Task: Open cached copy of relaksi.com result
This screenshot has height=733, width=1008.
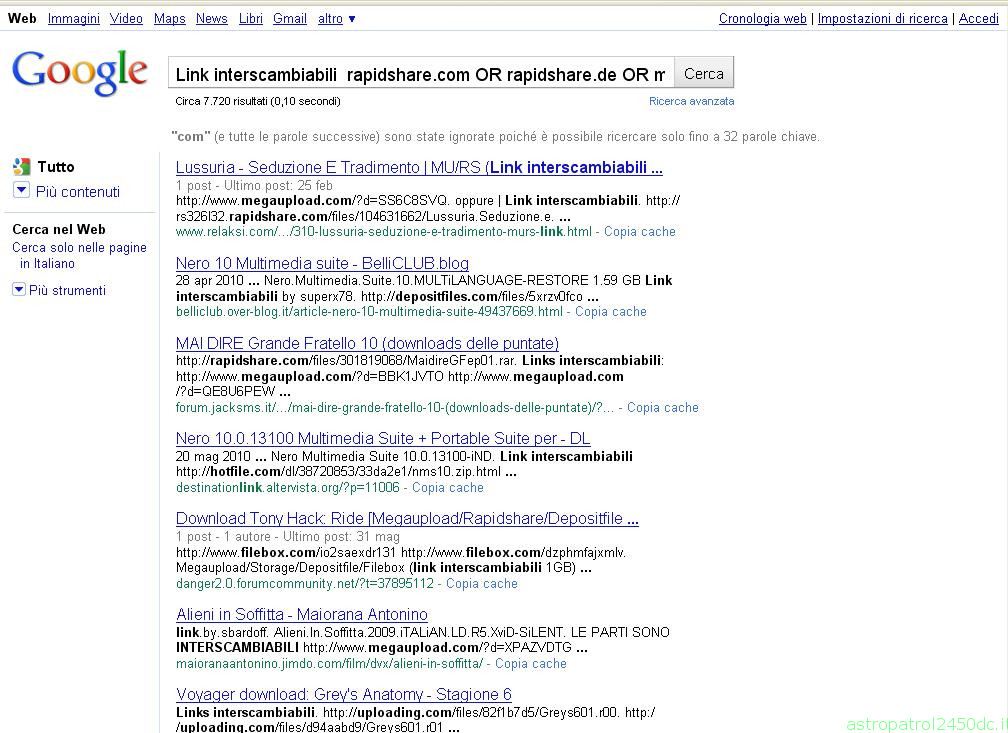Action: tap(640, 231)
